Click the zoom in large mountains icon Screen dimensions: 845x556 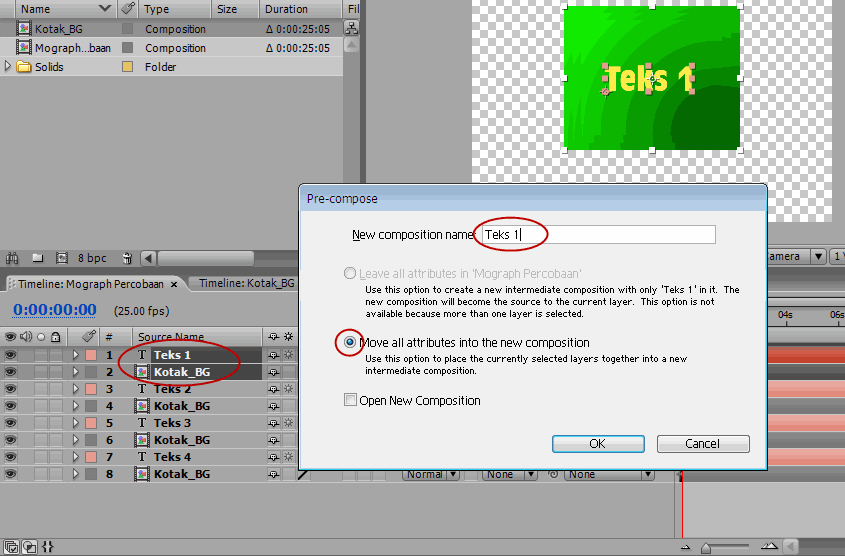point(769,547)
